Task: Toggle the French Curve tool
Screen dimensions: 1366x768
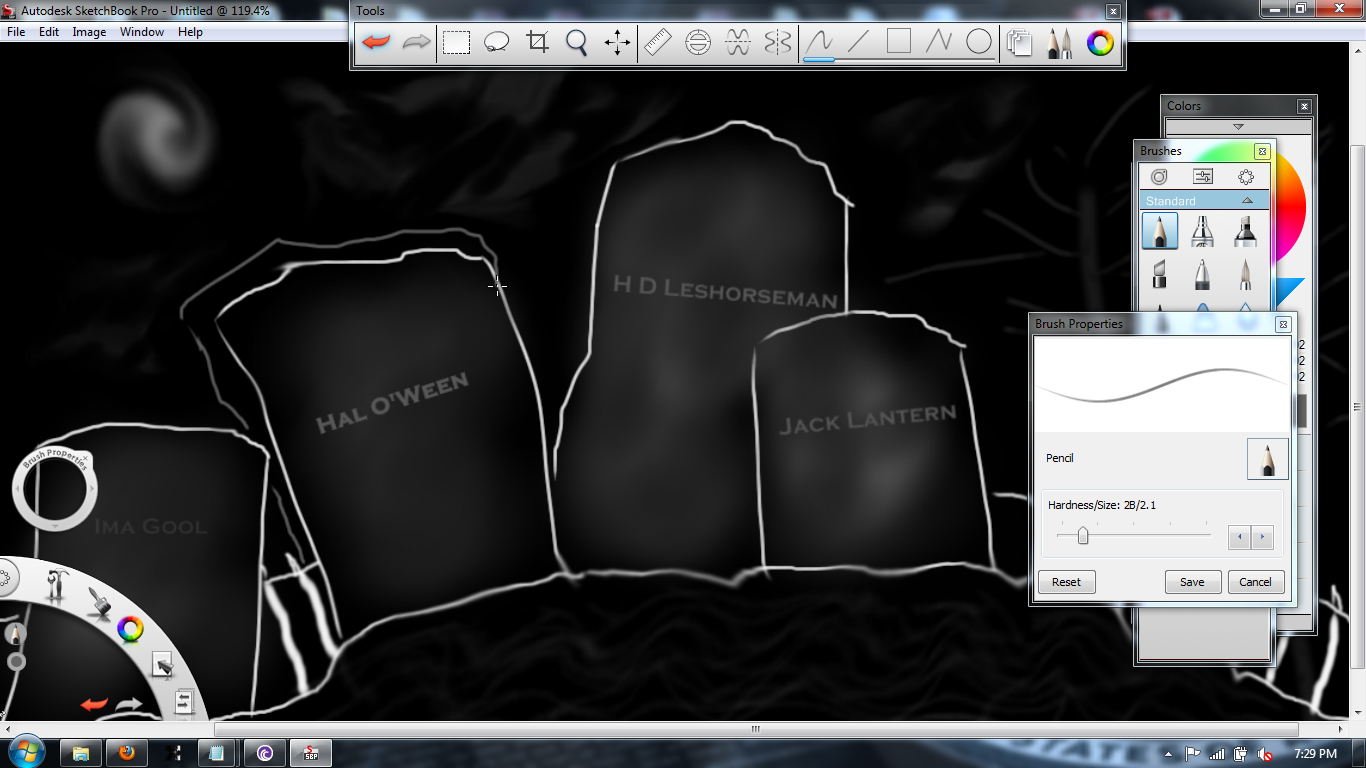Action: coord(738,42)
